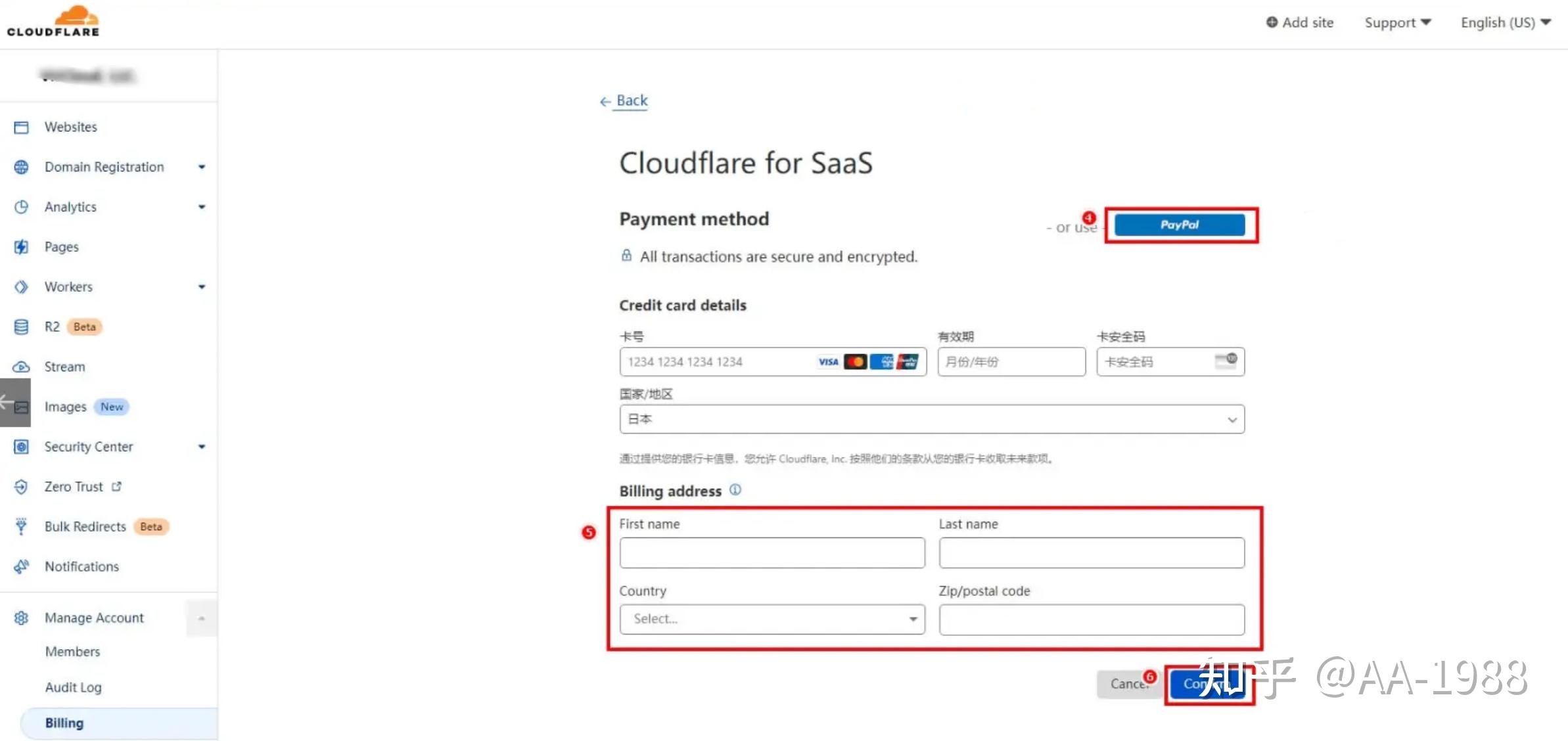Open R2 Beta storage section
Image resolution: width=1568 pixels, height=741 pixels.
point(22,326)
